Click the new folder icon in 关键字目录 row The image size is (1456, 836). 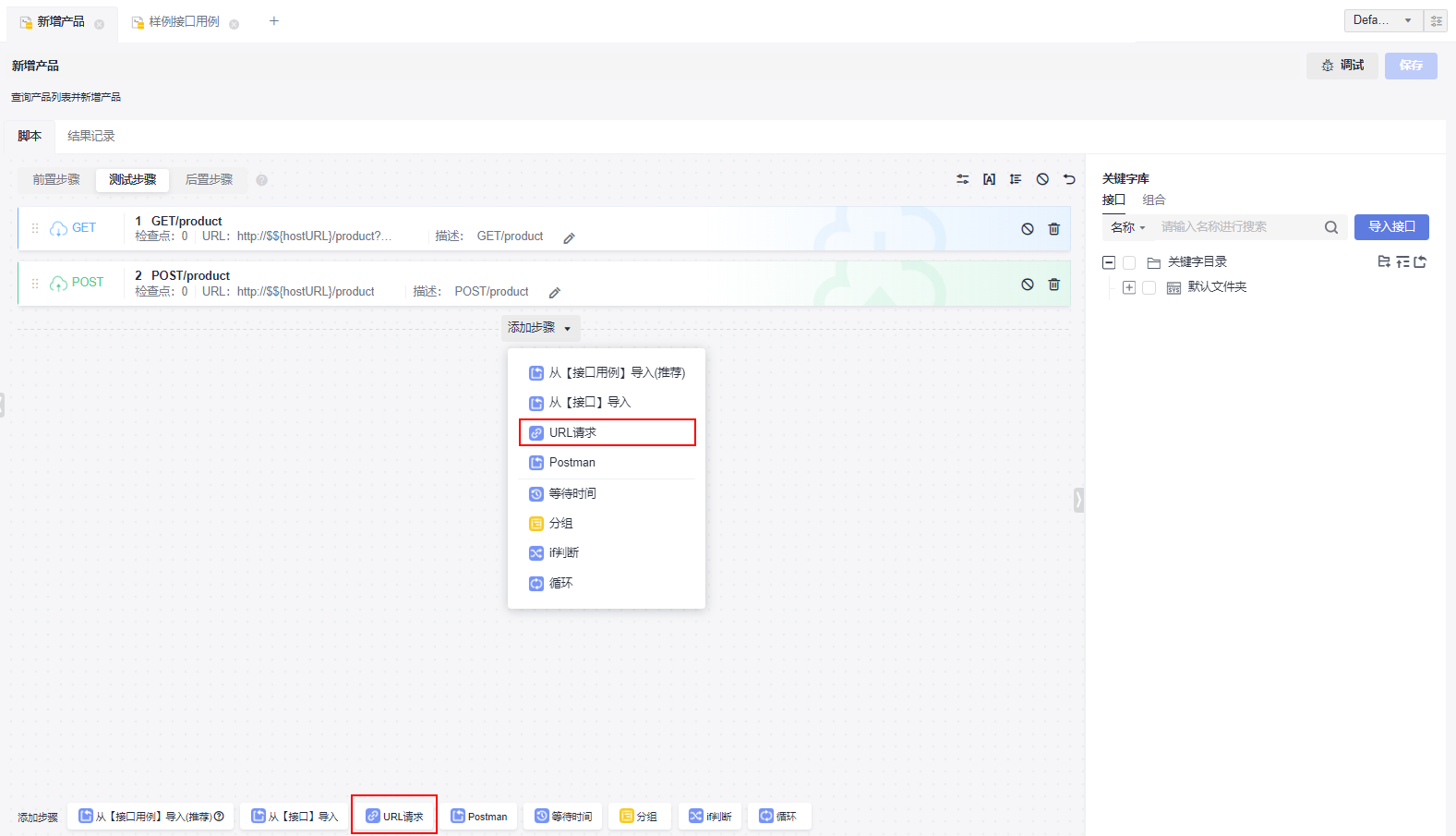[x=1383, y=261]
